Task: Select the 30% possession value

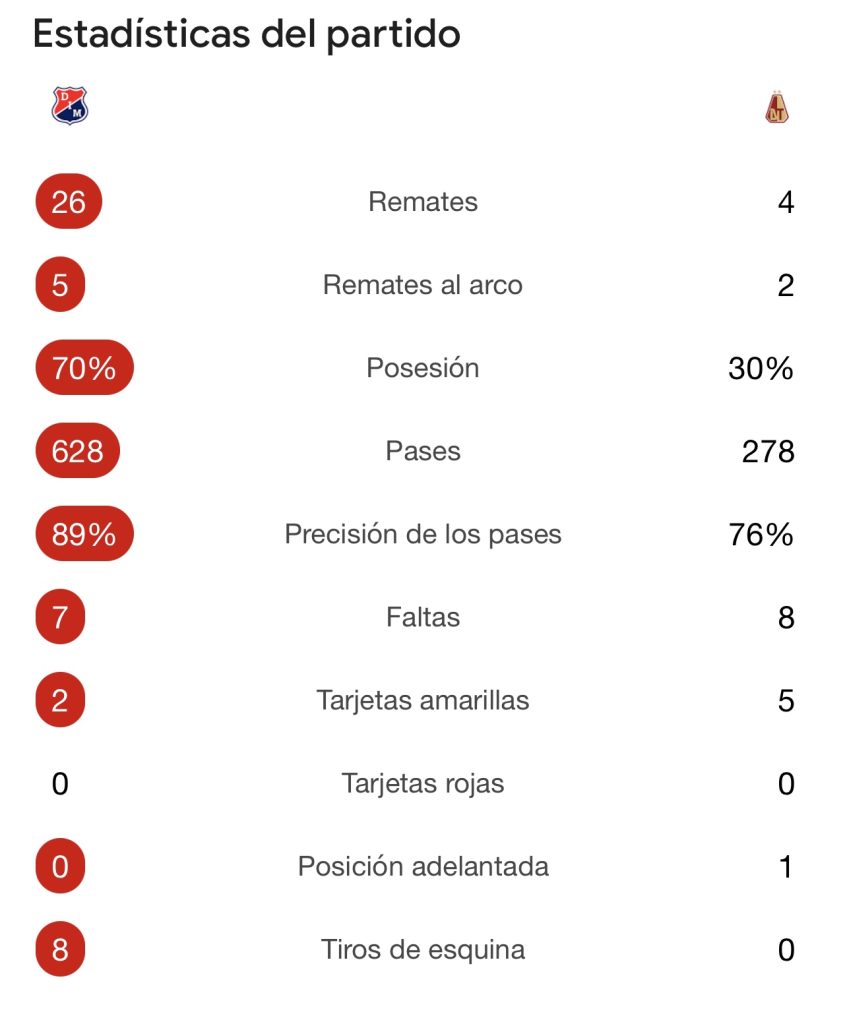Action: click(x=761, y=368)
